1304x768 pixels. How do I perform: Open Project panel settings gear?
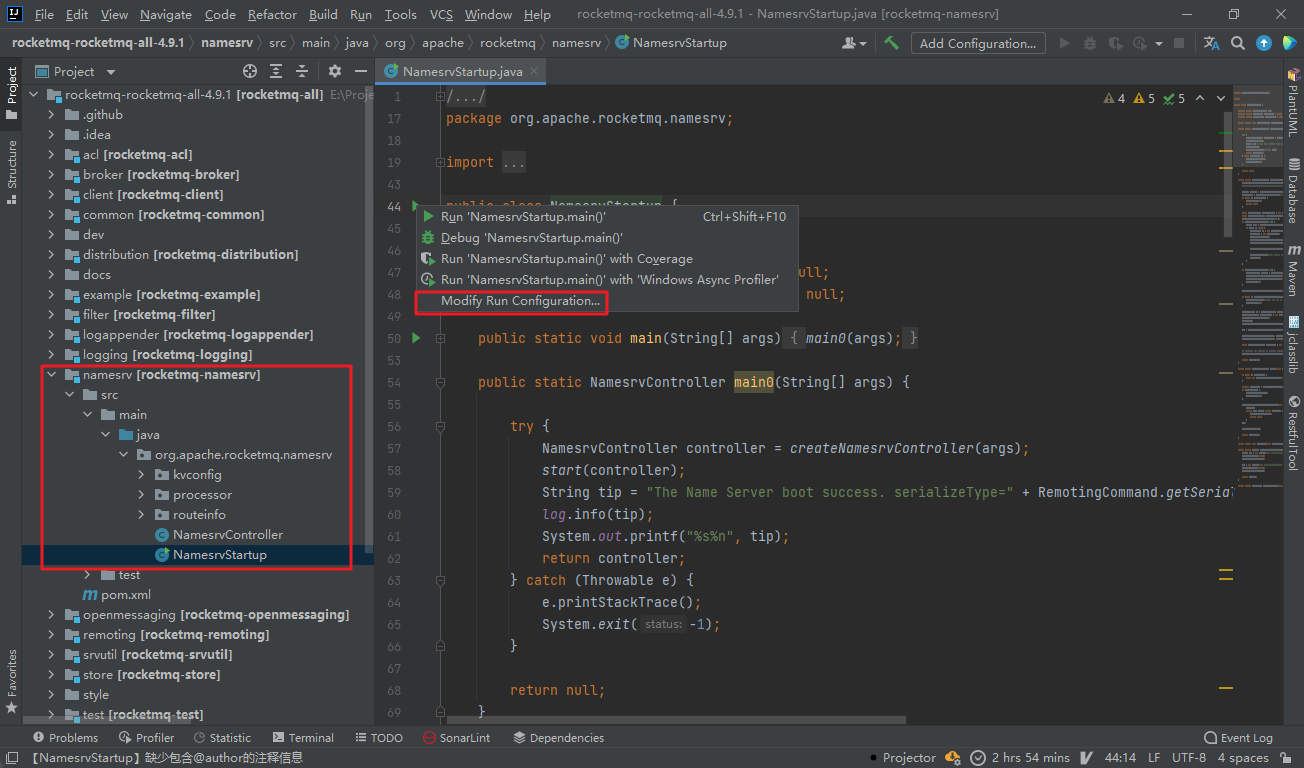tap(335, 72)
